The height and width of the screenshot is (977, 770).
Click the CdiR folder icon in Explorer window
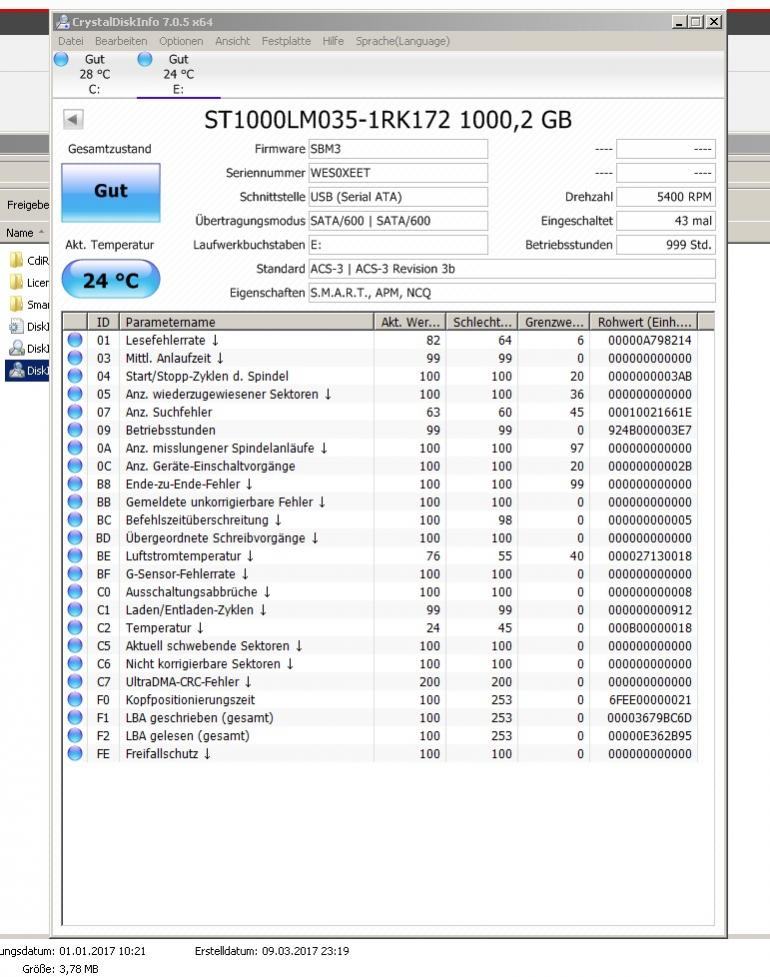coord(16,260)
